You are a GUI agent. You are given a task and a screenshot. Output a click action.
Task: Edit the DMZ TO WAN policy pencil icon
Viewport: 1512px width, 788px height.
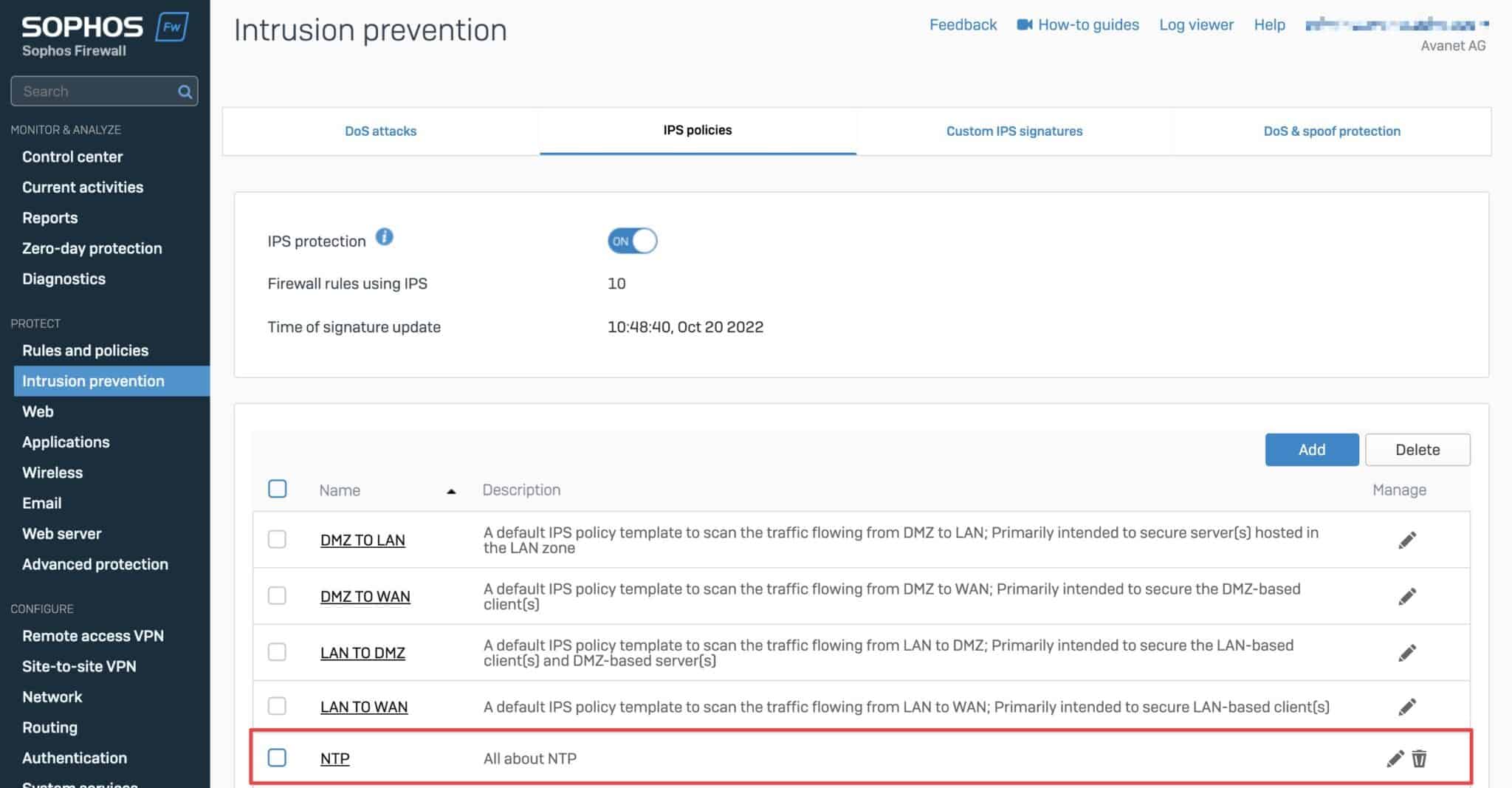pyautogui.click(x=1406, y=595)
